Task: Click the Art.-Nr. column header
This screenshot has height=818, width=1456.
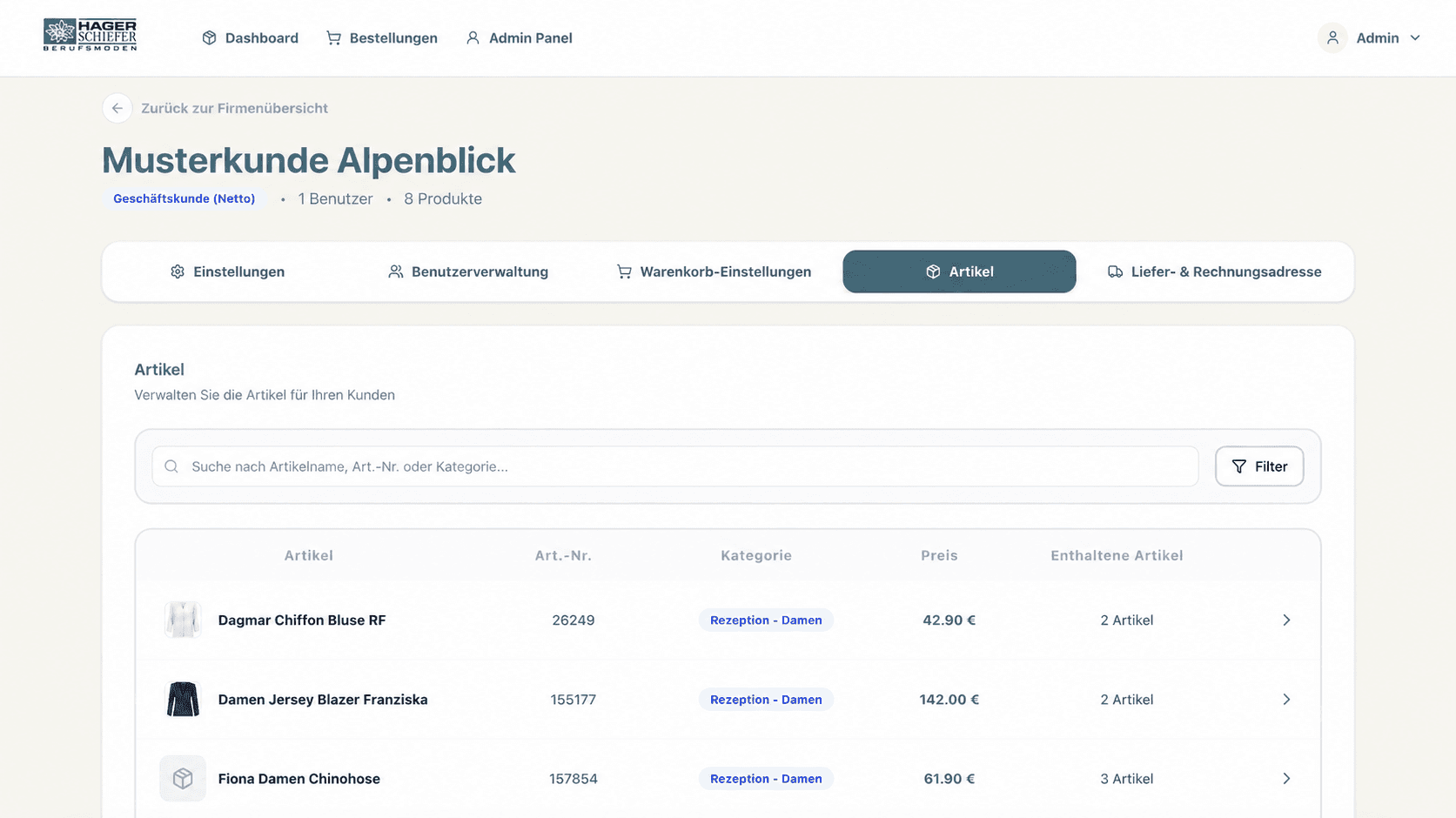Action: coord(563,555)
